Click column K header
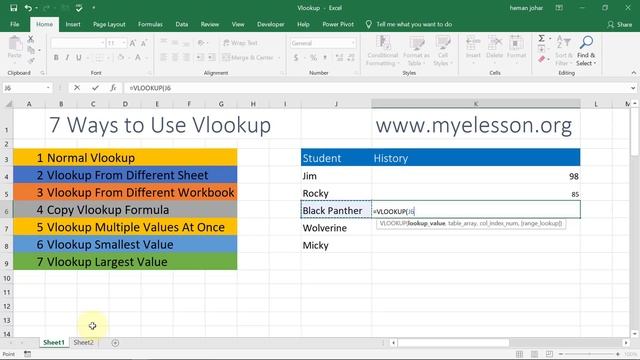 pyautogui.click(x=476, y=104)
